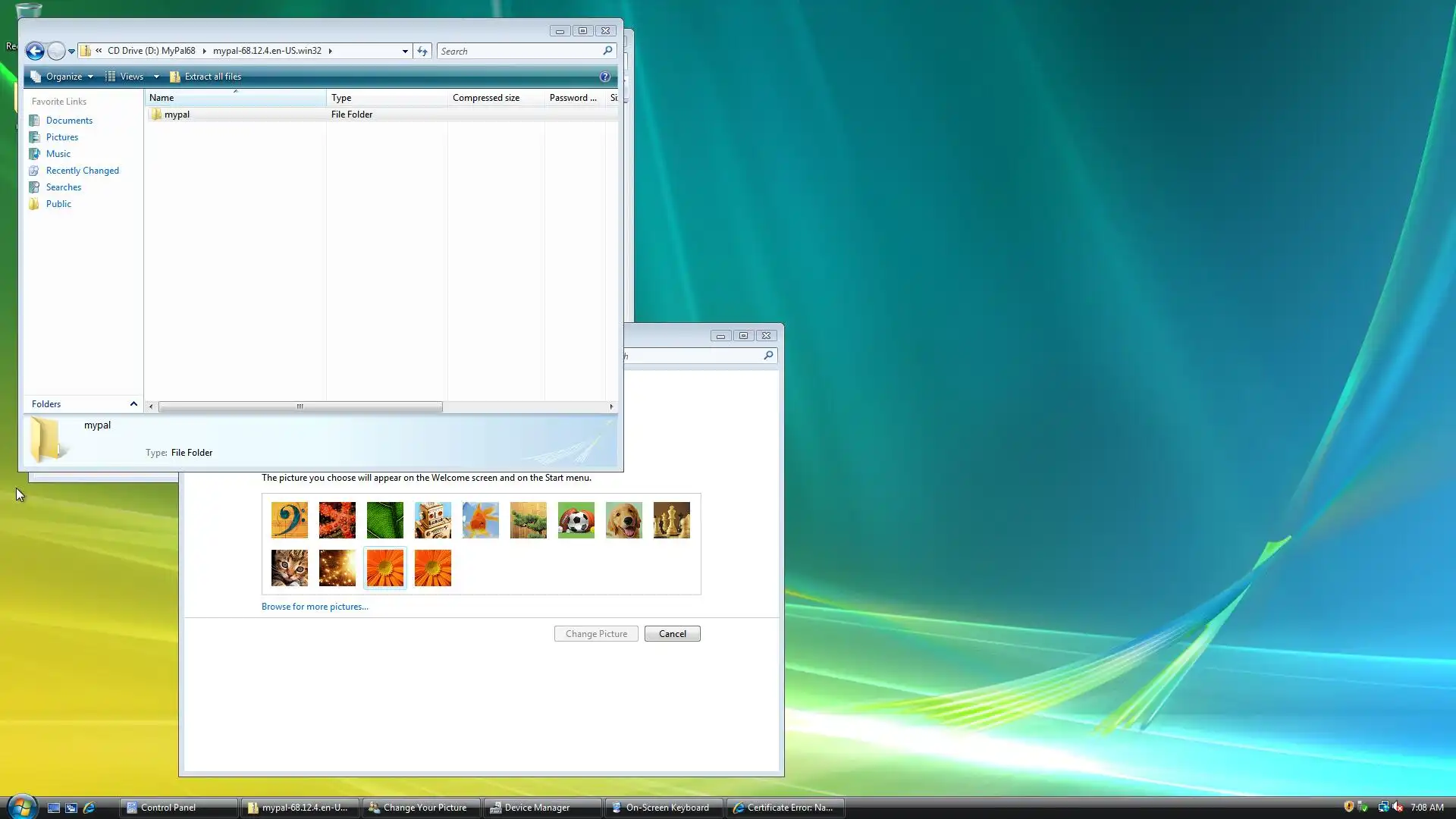Click in the Explorer Search field
Image resolution: width=1456 pixels, height=819 pixels.
(519, 51)
